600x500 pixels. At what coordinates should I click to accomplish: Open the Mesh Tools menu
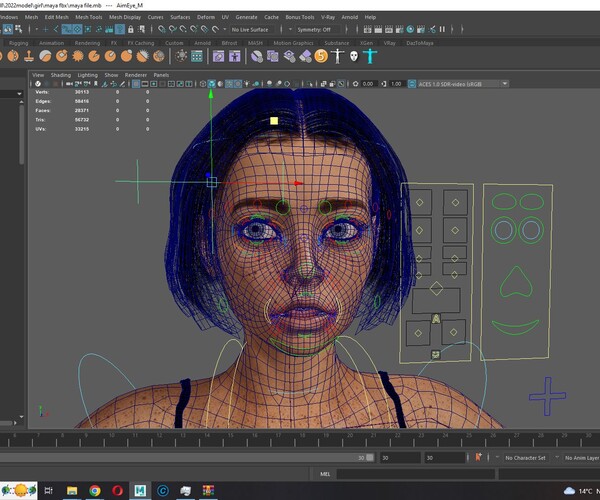89,17
